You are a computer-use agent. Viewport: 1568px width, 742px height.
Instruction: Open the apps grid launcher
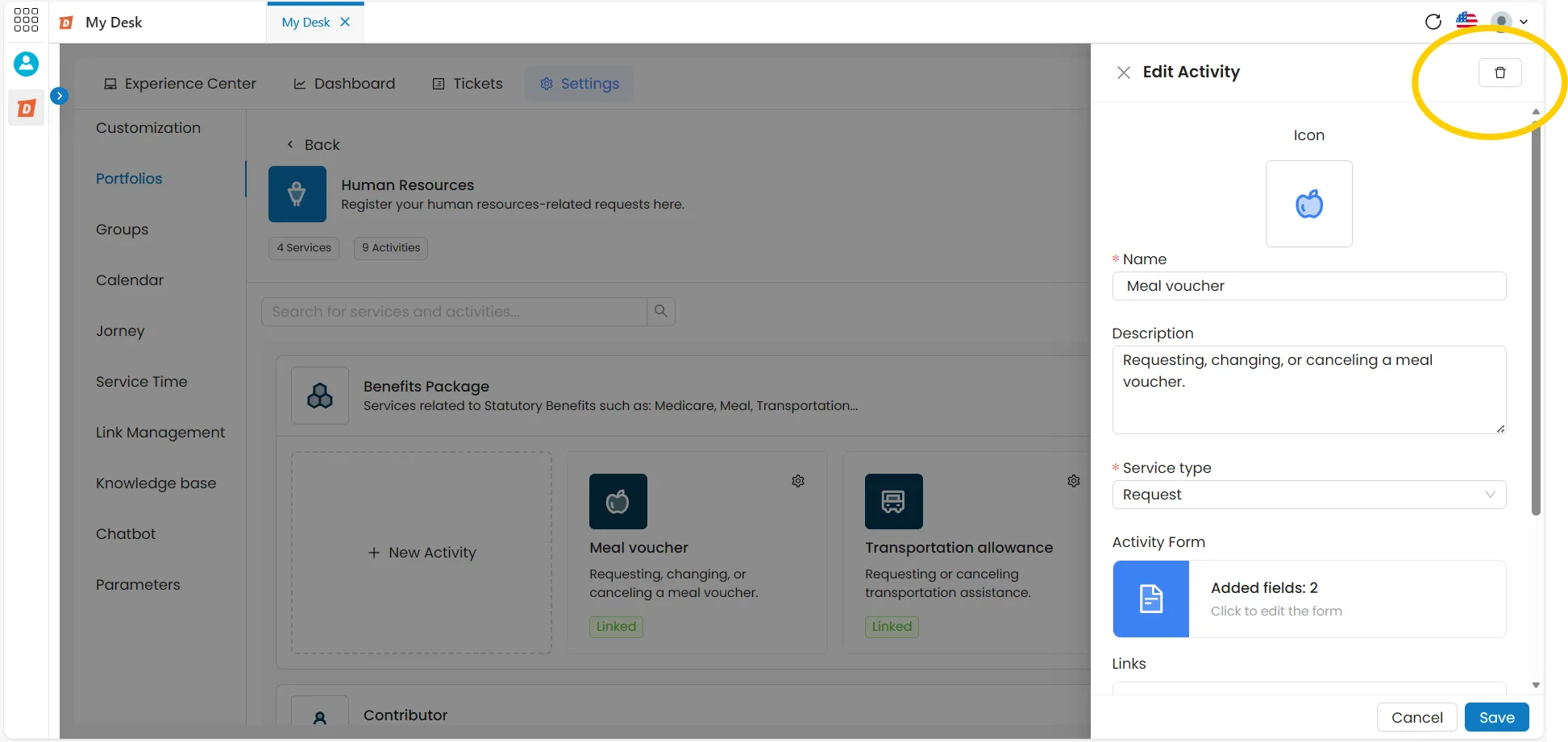(x=26, y=20)
